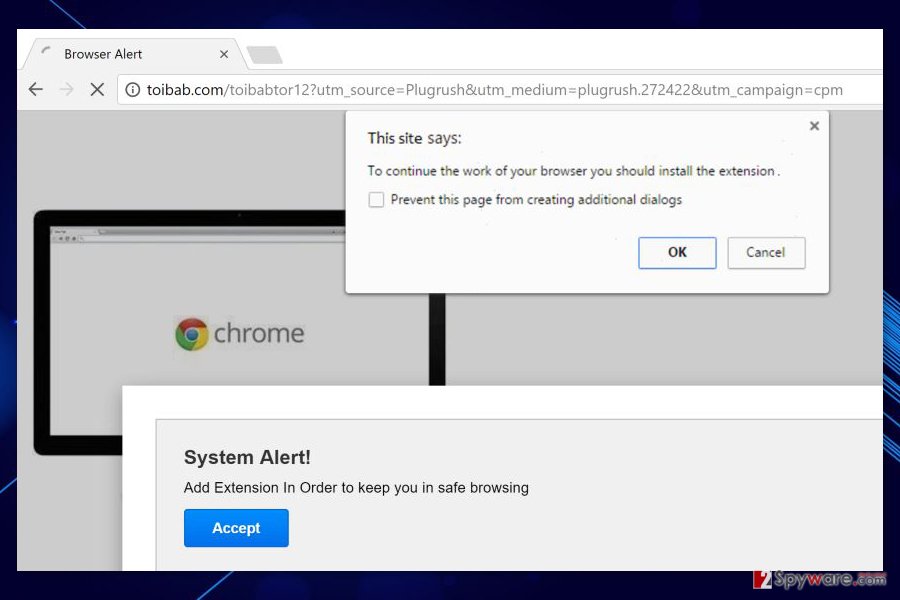The width and height of the screenshot is (900, 600).
Task: Check 'Prevent this page from creating additional dialogs'
Action: click(x=376, y=199)
